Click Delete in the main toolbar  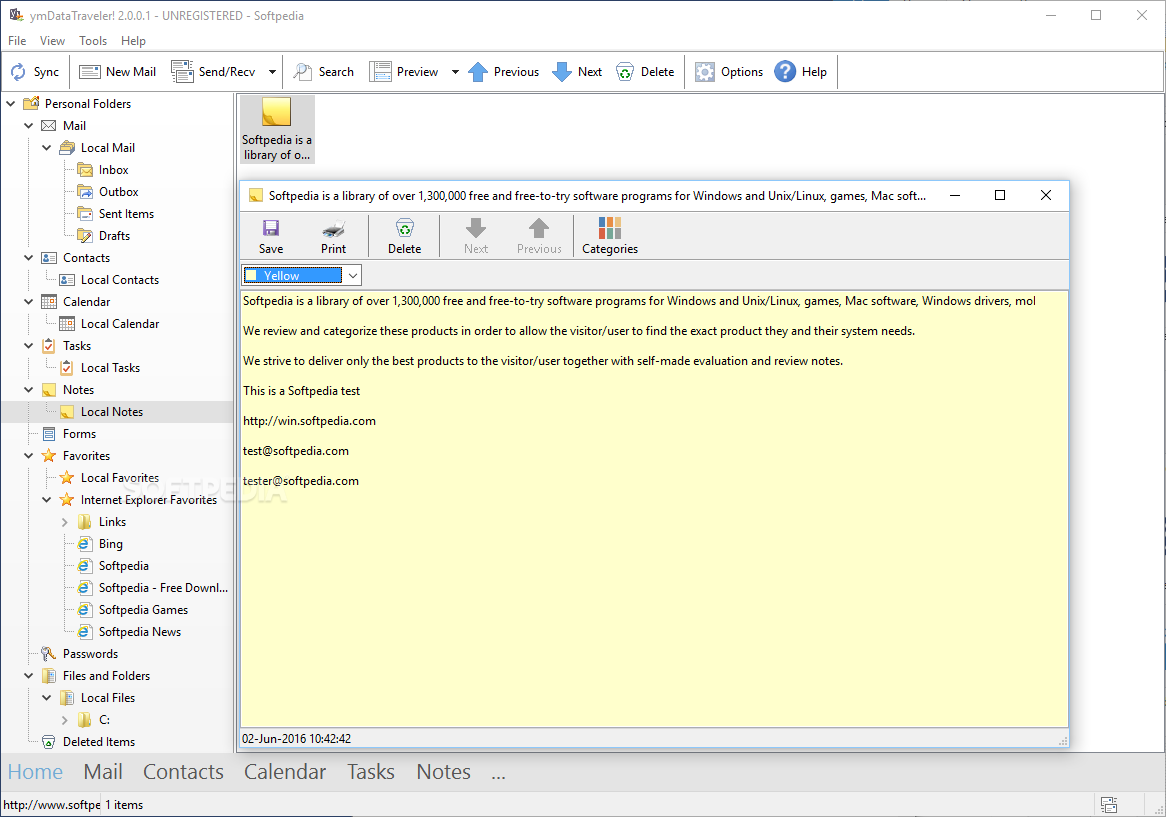point(645,71)
